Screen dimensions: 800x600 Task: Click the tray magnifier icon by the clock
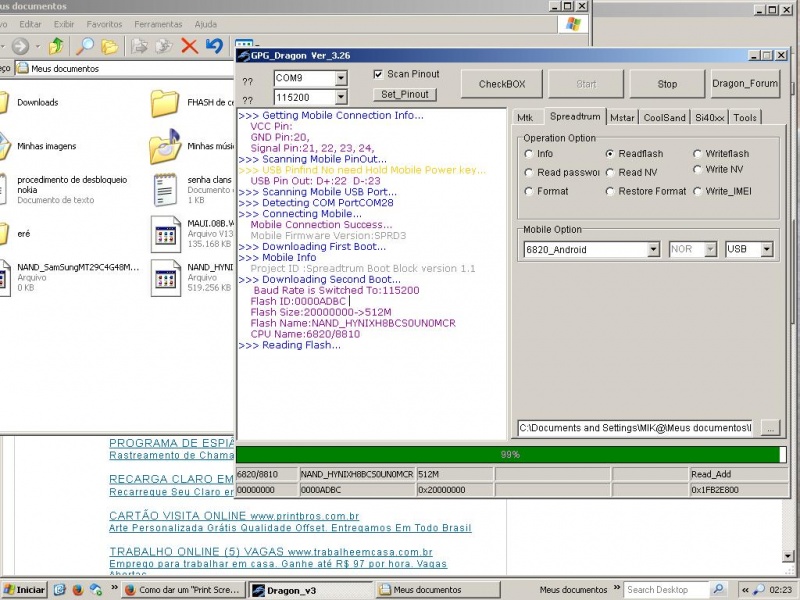coord(759,590)
